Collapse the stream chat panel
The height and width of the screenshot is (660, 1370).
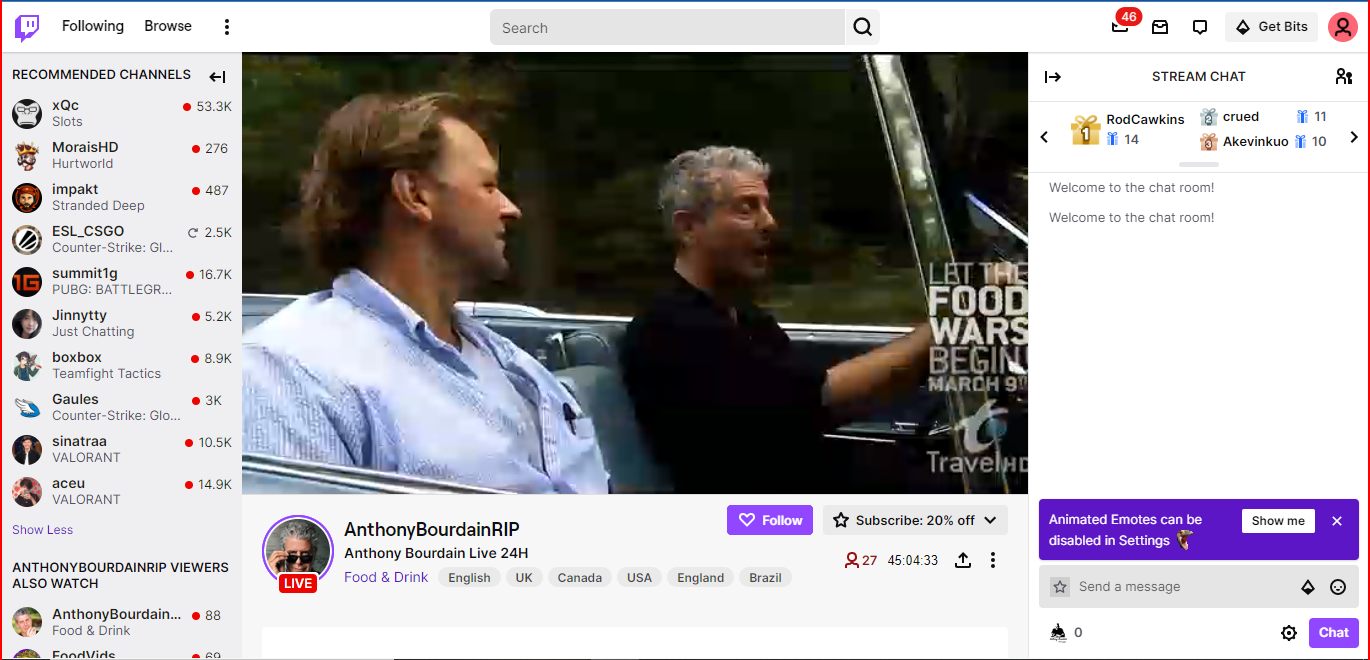click(1053, 77)
